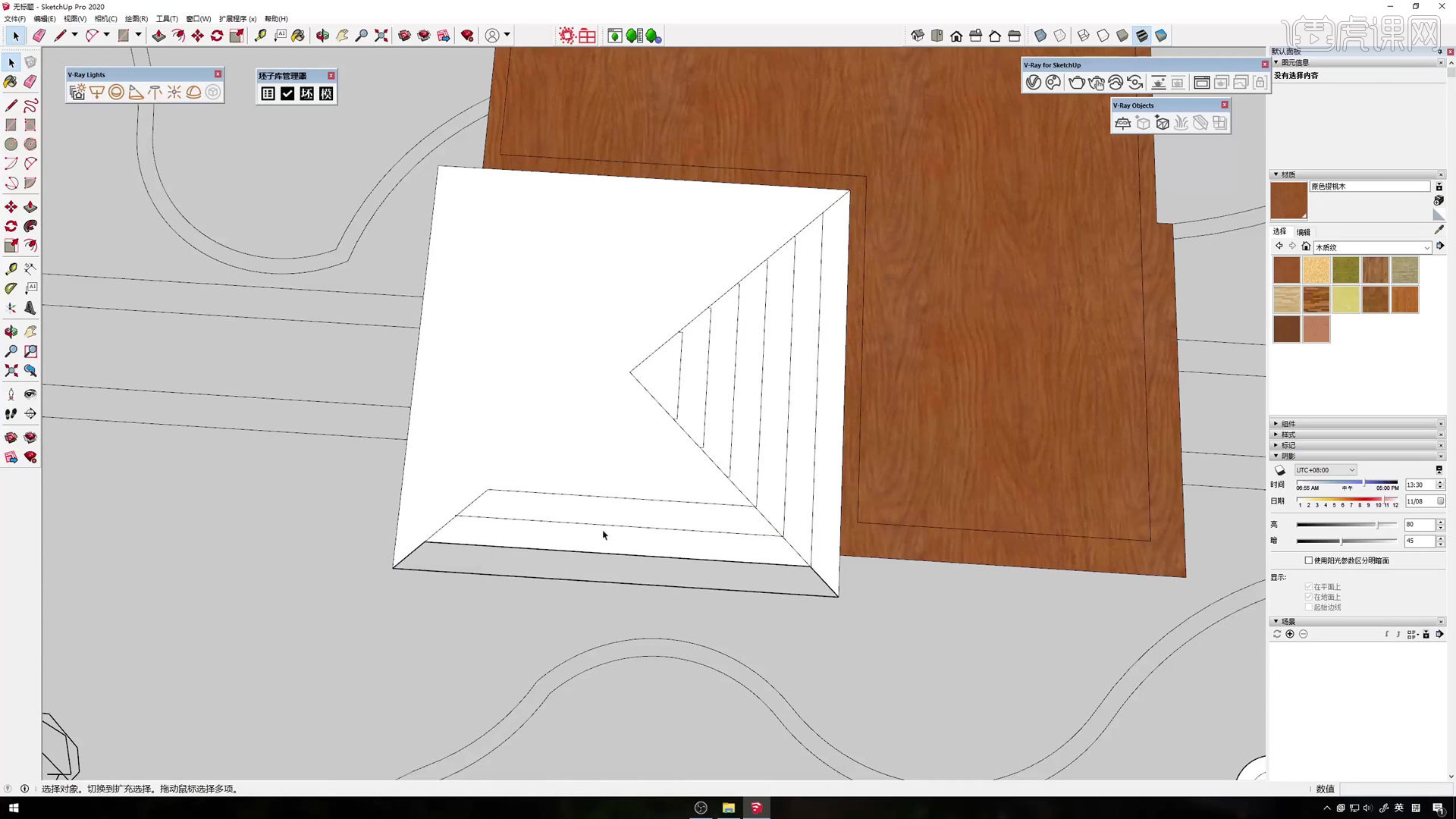Click the 模 button in 坯子库管理器
This screenshot has height=819, width=1456.
pyautogui.click(x=326, y=93)
